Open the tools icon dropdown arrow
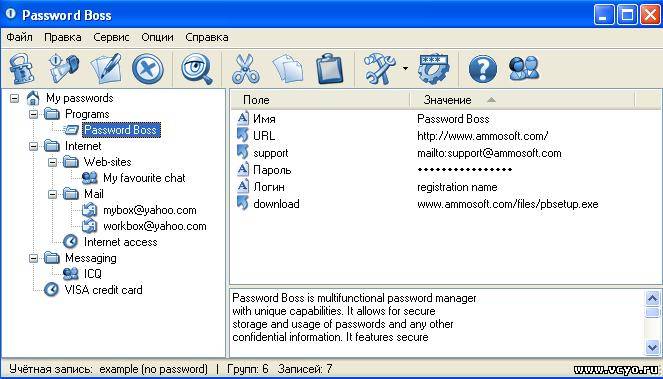 tap(405, 69)
